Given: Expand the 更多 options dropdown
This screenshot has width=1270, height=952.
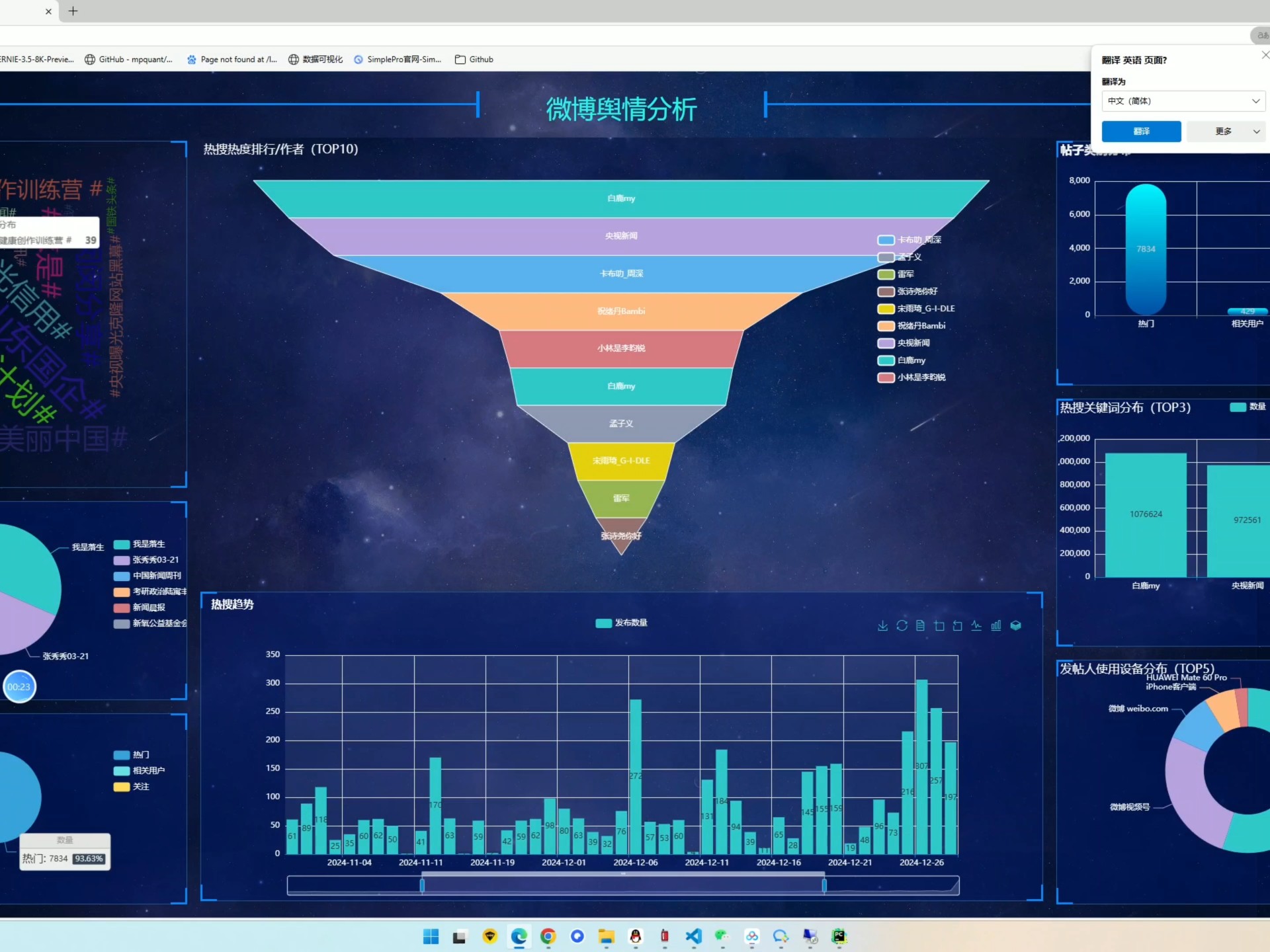Looking at the screenshot, I should (x=1228, y=132).
